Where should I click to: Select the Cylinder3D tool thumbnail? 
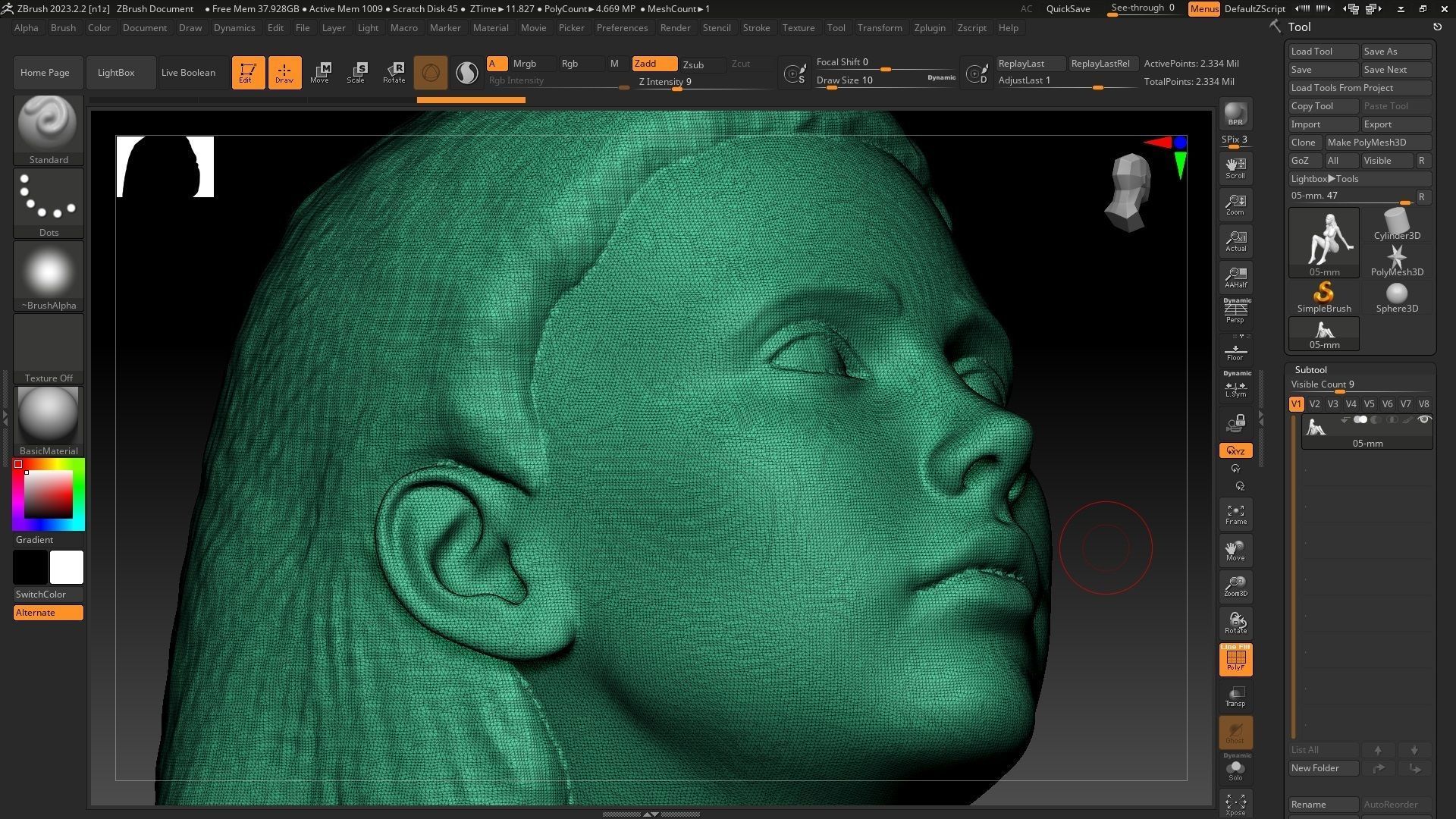pos(1397,225)
